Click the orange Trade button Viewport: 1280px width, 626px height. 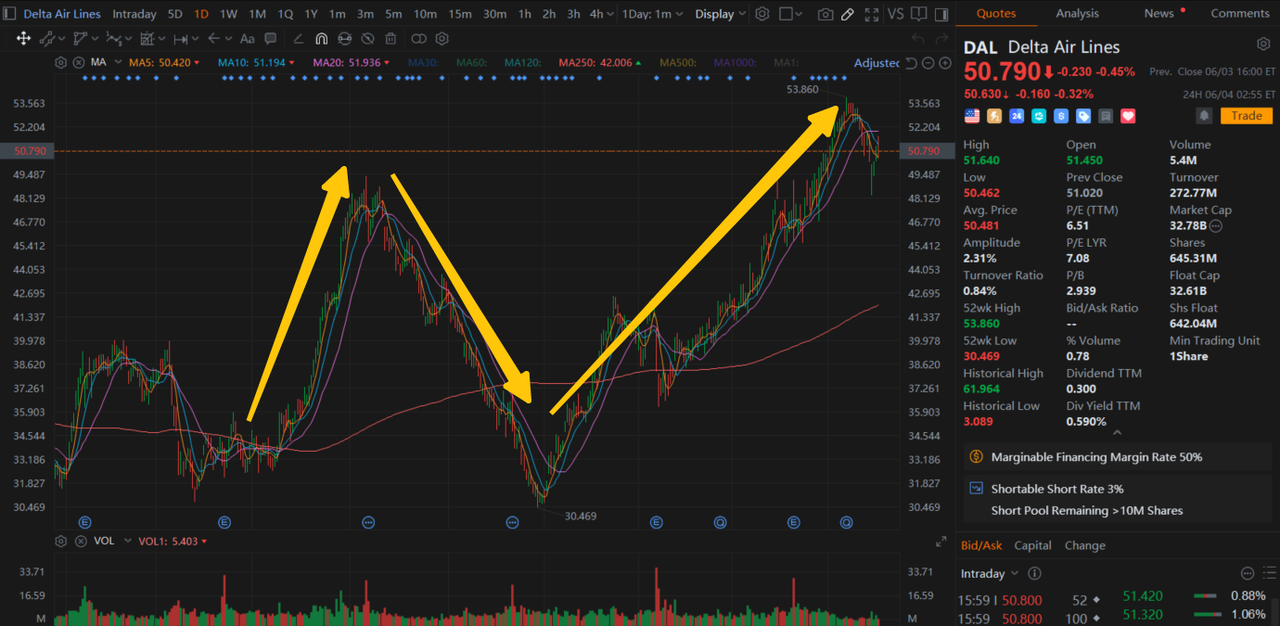point(1246,116)
